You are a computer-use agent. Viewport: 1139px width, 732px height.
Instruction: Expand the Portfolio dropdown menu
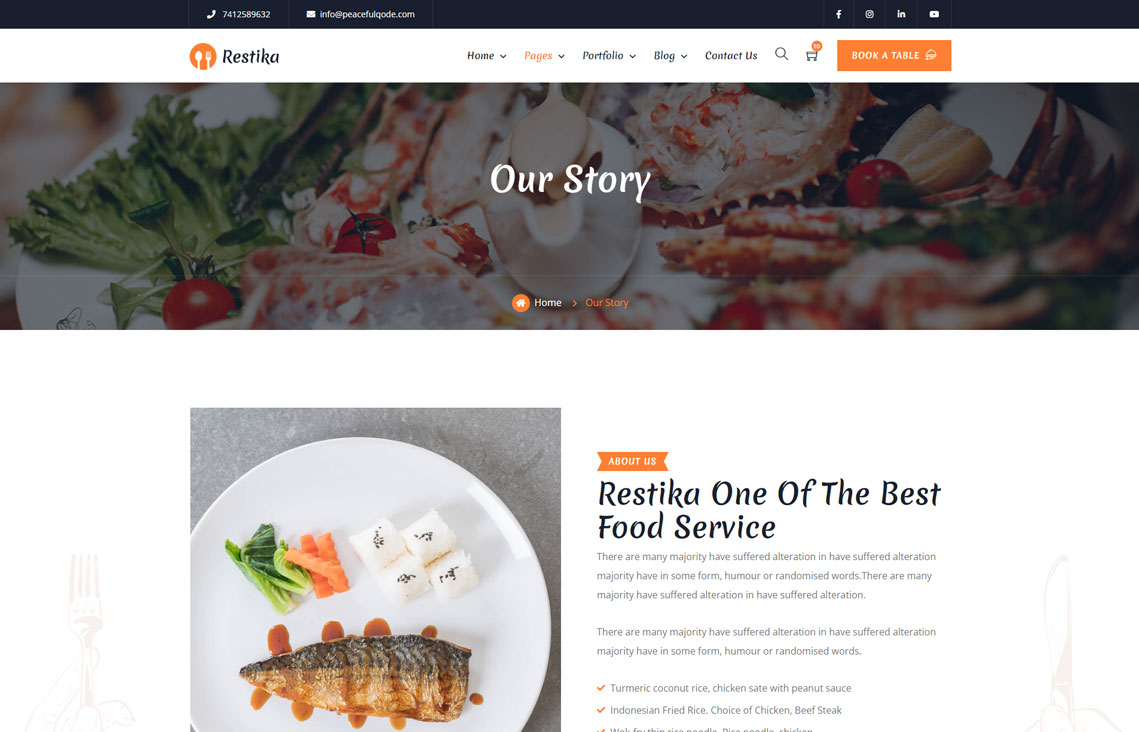(609, 55)
